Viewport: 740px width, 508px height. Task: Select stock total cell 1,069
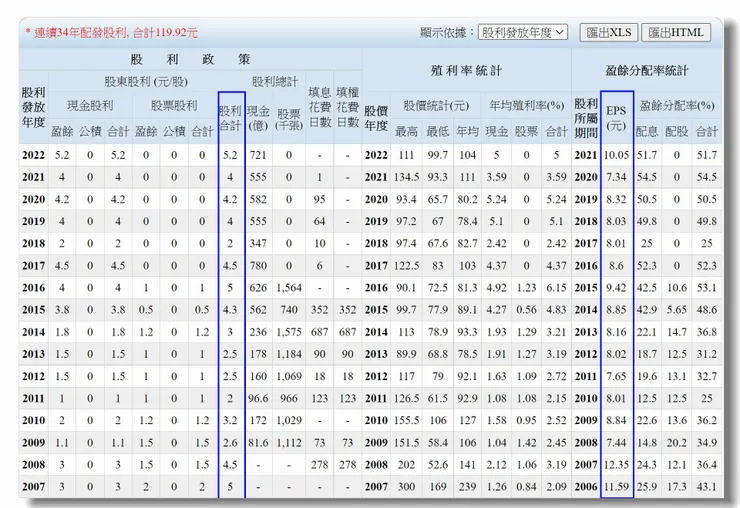point(289,376)
